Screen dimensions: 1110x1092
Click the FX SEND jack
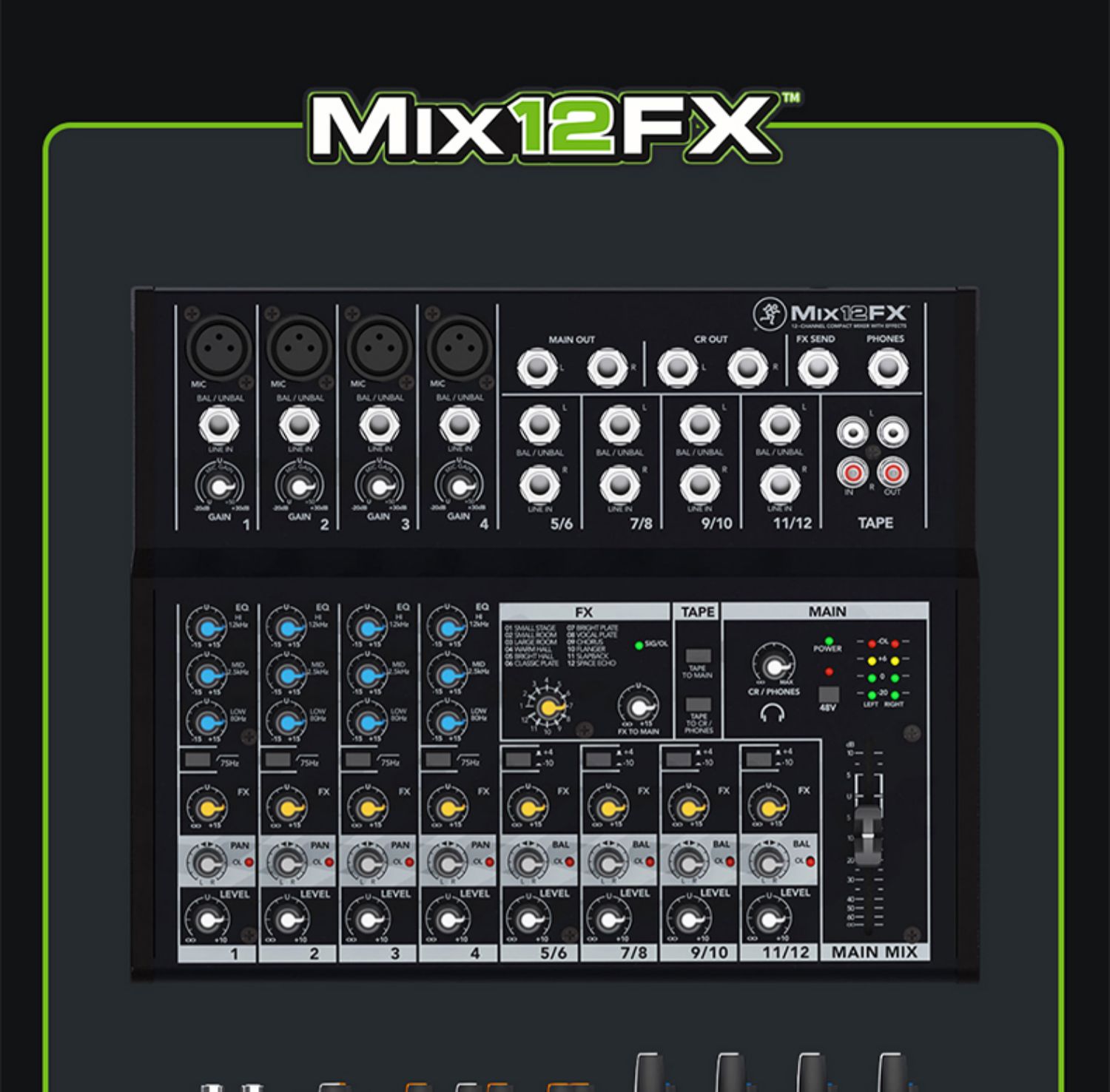click(x=817, y=368)
